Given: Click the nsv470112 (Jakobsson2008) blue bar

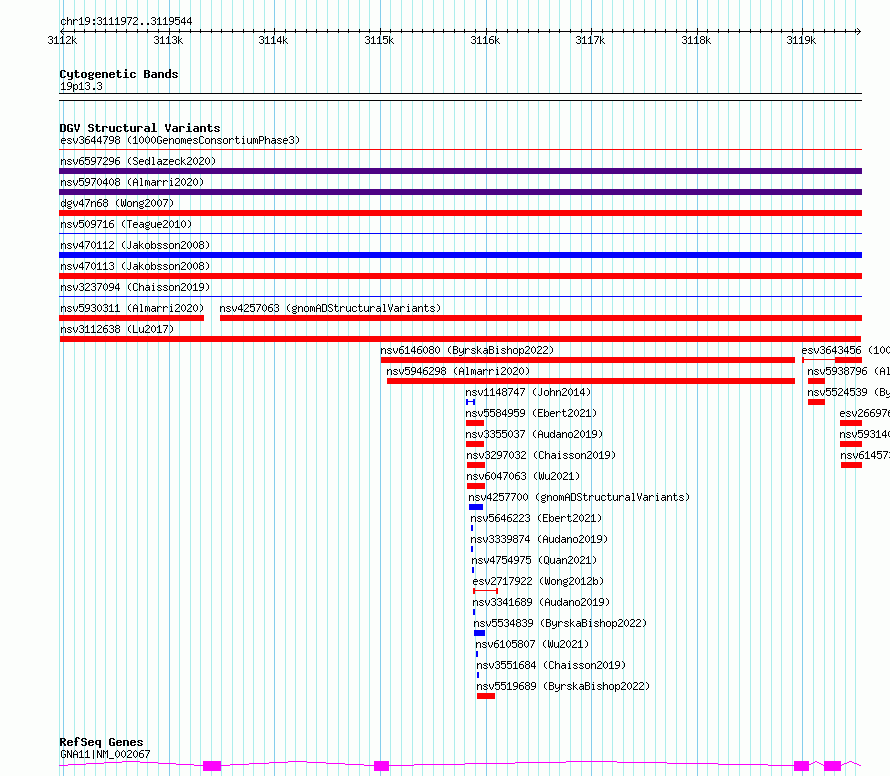Looking at the screenshot, I should pos(460,255).
